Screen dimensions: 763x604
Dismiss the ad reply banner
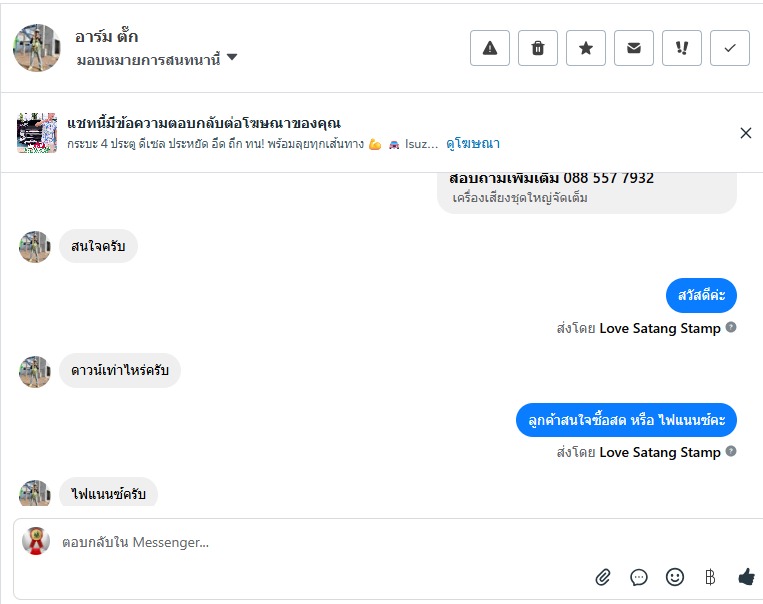tap(745, 133)
